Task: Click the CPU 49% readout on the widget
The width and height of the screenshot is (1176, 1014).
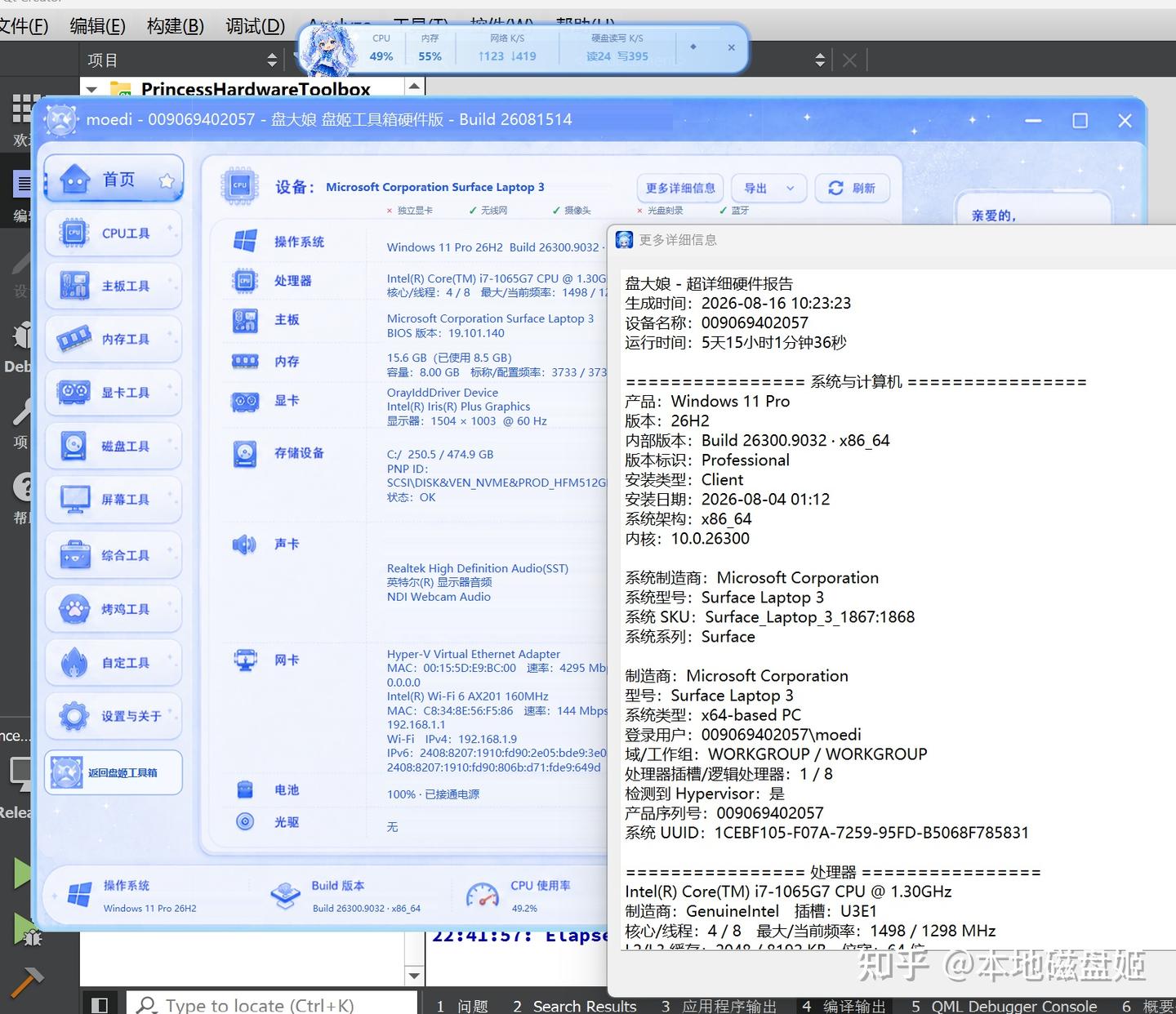Action: (x=381, y=48)
